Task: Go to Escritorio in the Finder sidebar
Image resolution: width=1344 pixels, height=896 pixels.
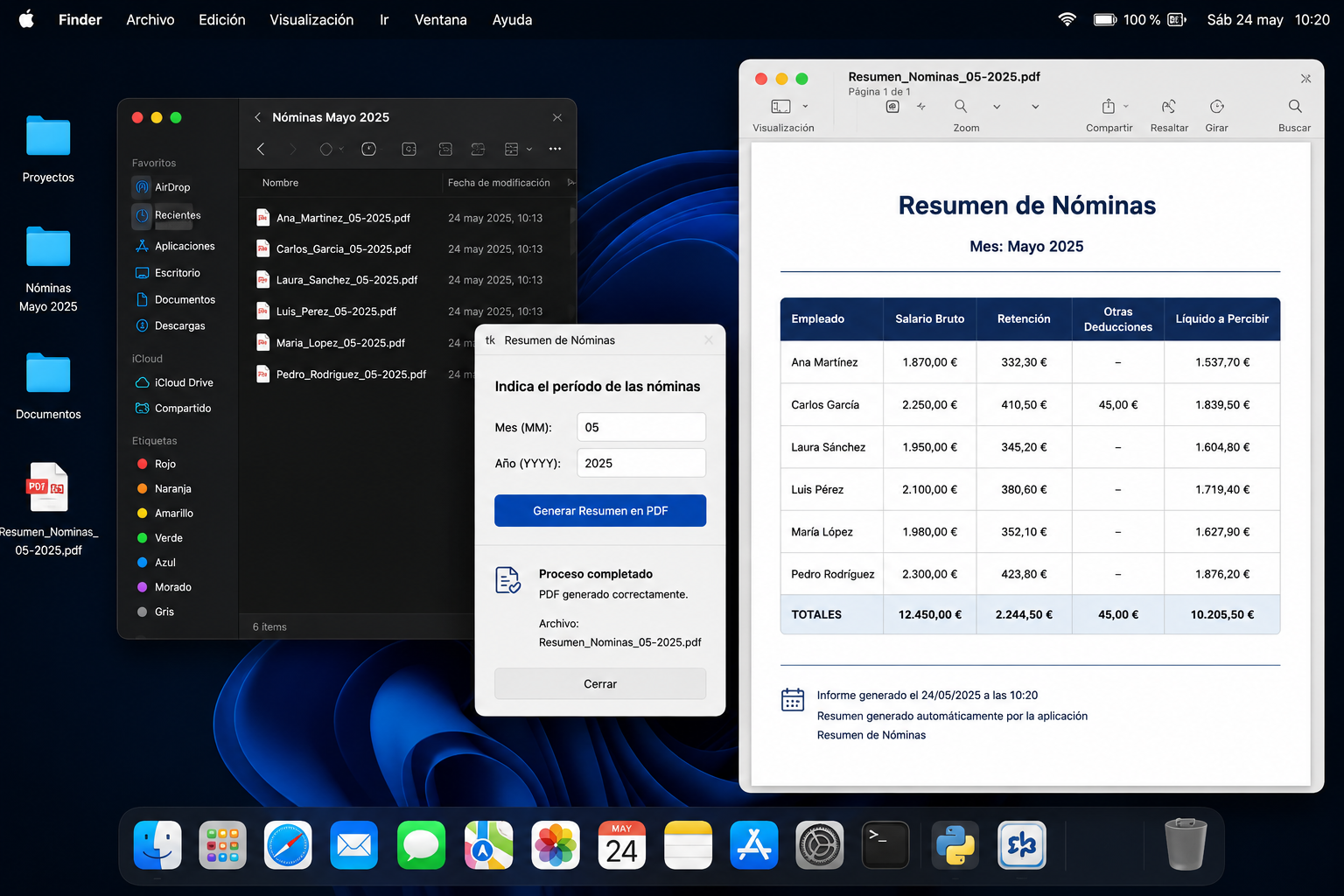Action: pyautogui.click(x=168, y=273)
